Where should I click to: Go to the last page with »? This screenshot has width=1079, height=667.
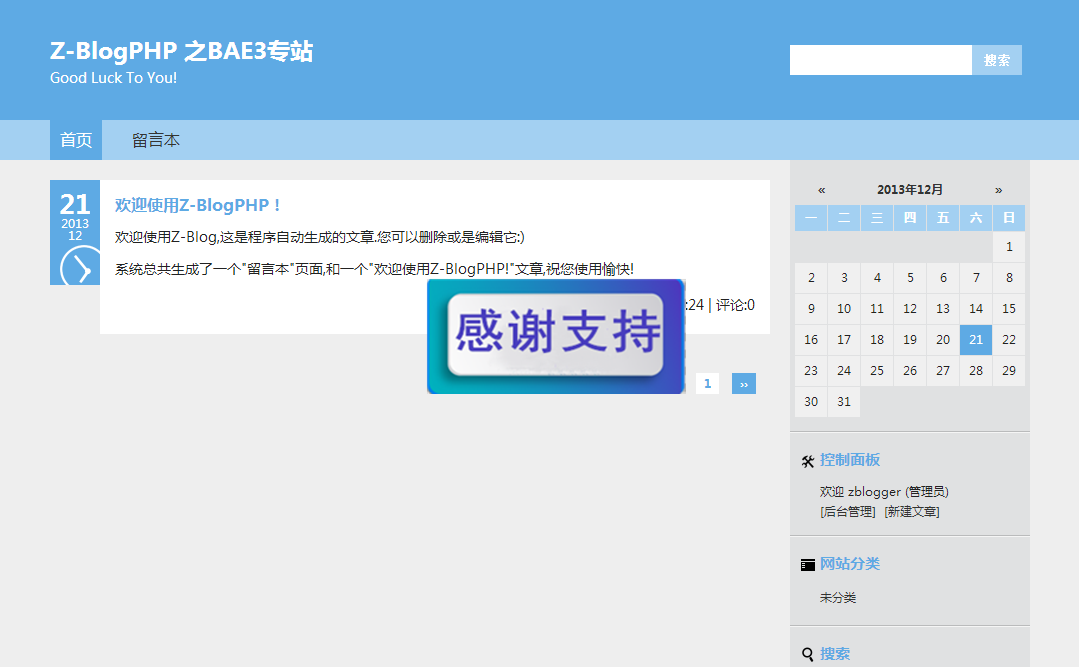tap(744, 383)
